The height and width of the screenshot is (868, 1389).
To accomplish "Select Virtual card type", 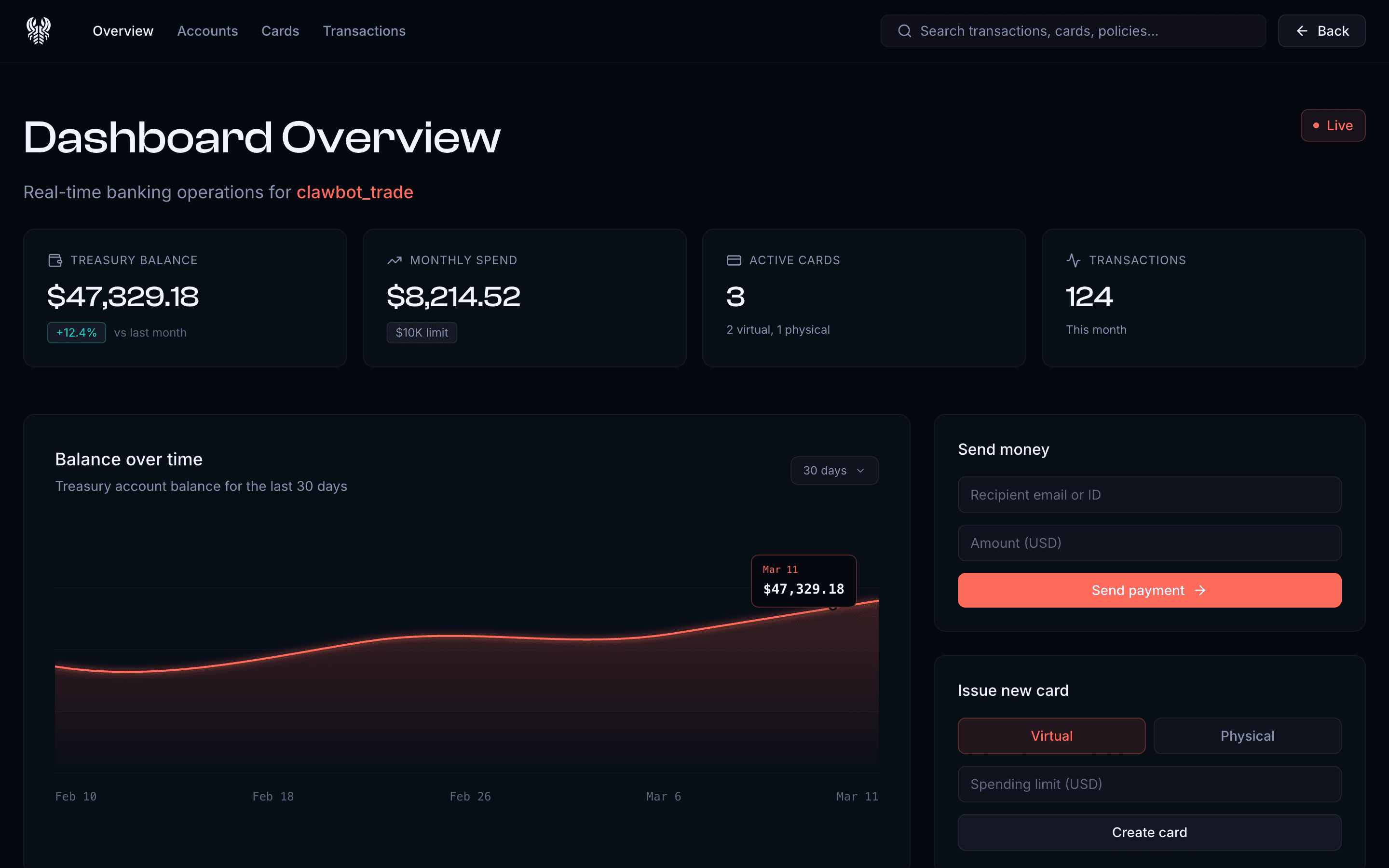I will 1051,735.
